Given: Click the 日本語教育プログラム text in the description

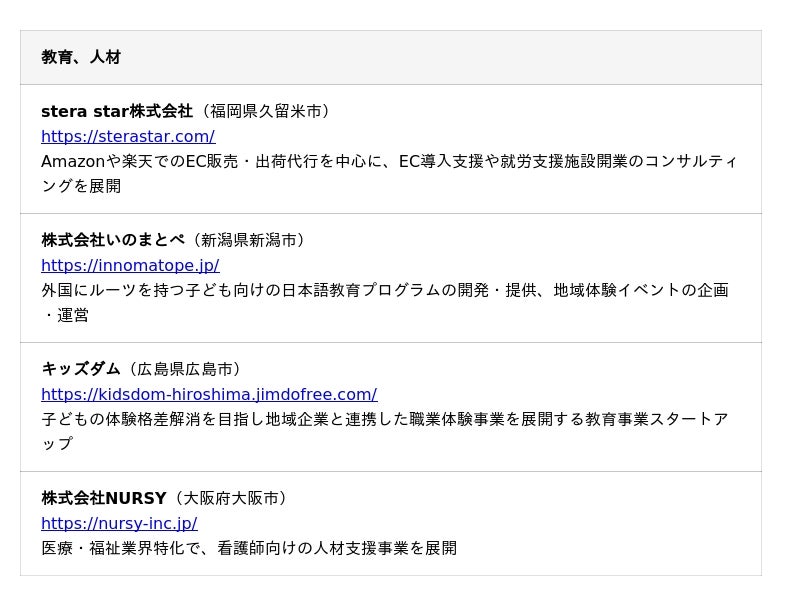Looking at the screenshot, I should tap(353, 290).
